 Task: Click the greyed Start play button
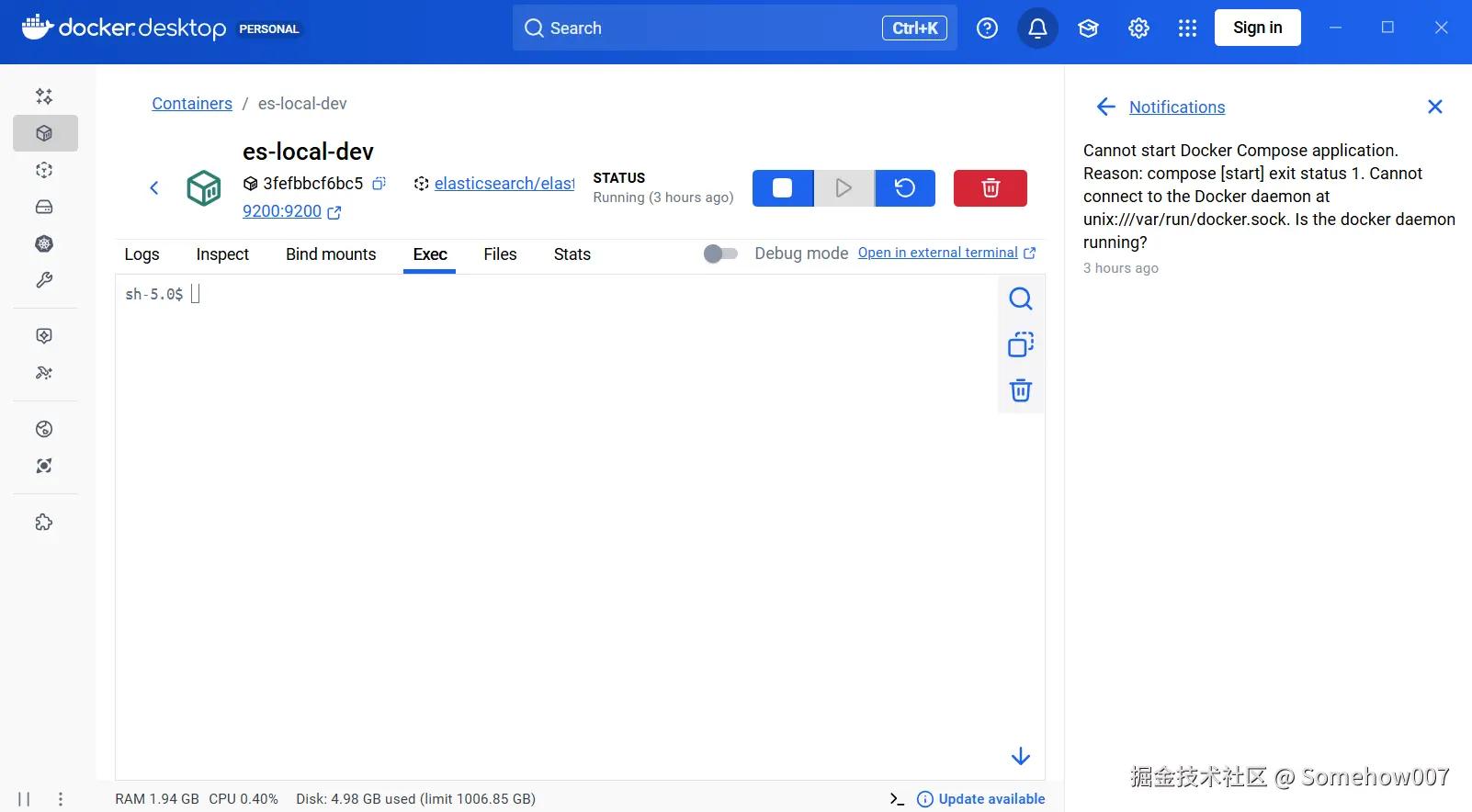click(x=844, y=188)
